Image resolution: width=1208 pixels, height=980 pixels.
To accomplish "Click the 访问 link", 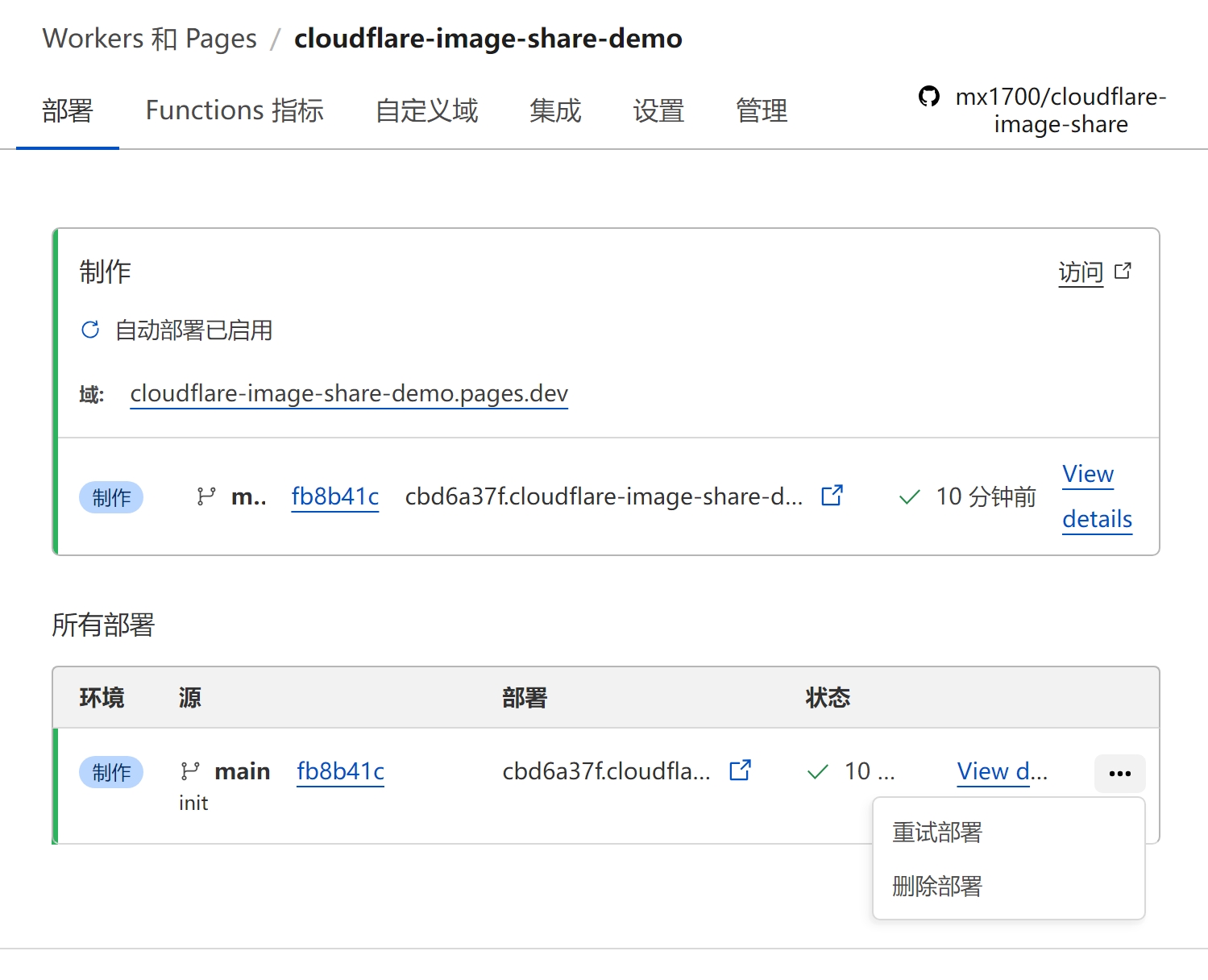I will pyautogui.click(x=1081, y=272).
